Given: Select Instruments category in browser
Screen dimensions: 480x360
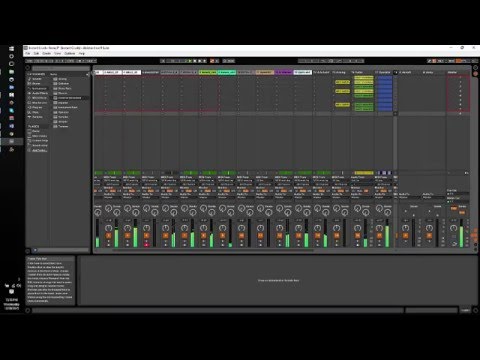Looking at the screenshot, I should click(39, 88).
